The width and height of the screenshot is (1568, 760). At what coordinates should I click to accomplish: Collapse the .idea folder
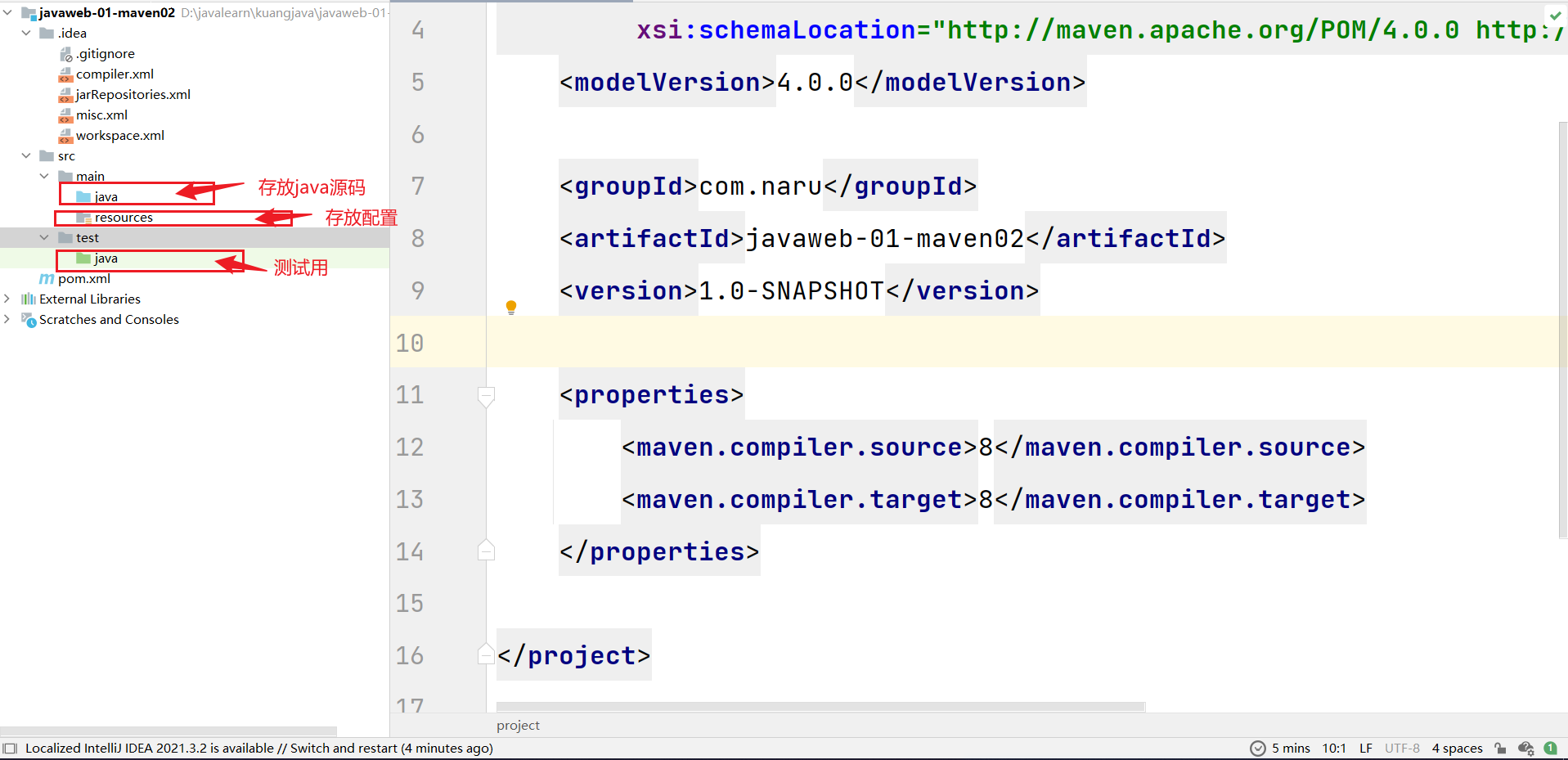point(26,34)
